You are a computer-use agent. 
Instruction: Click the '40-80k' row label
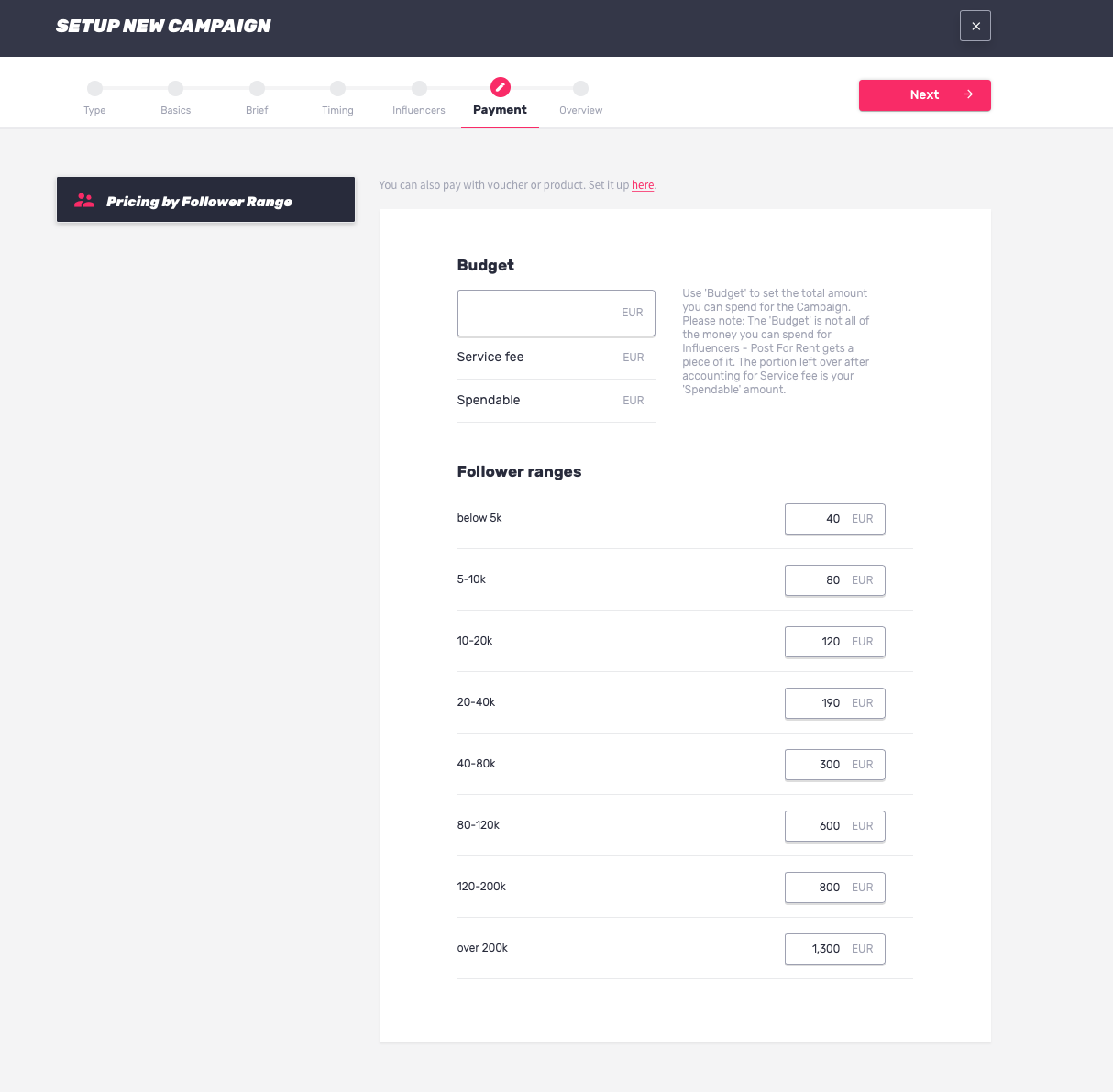pyautogui.click(x=476, y=764)
